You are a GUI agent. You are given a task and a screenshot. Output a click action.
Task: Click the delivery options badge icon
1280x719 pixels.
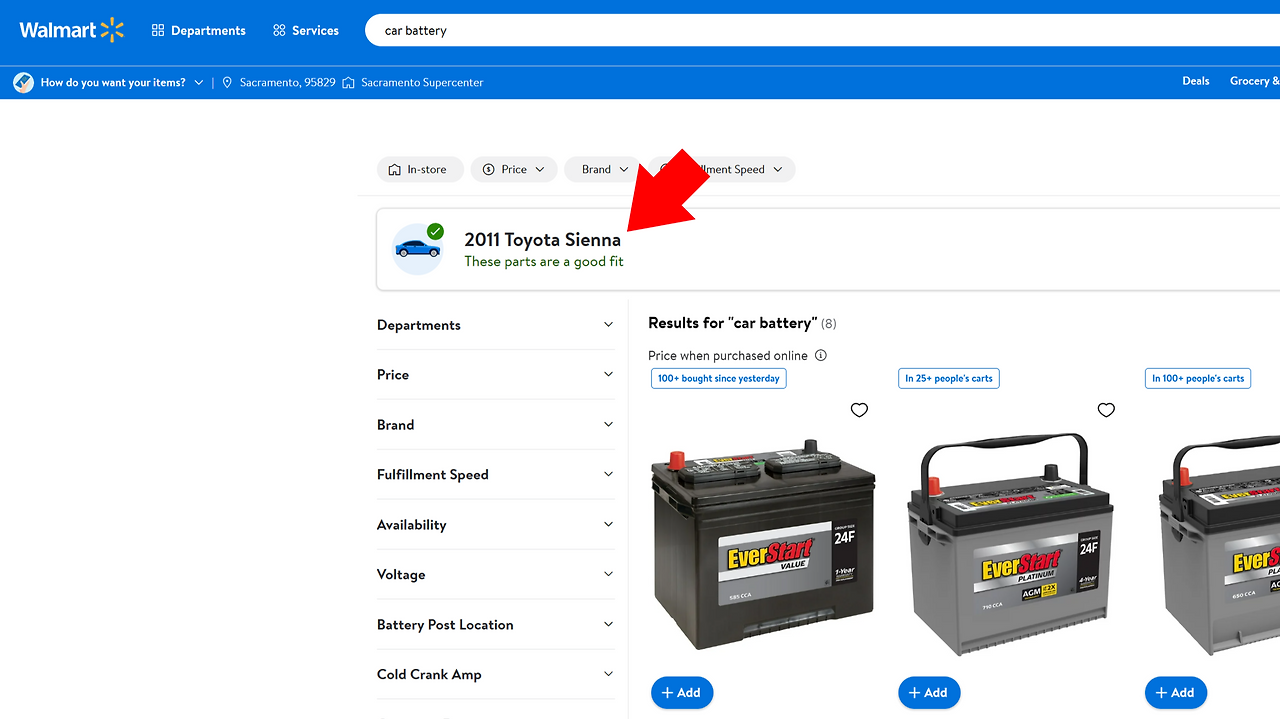click(23, 82)
